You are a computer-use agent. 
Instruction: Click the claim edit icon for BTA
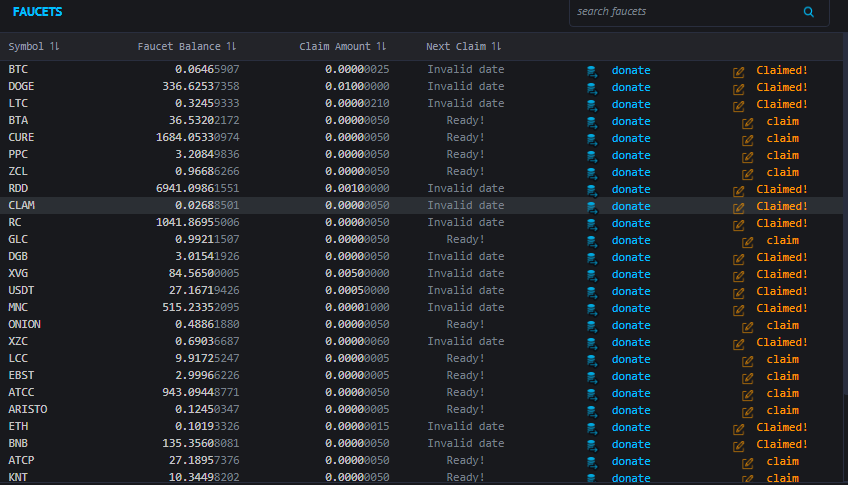pyautogui.click(x=747, y=123)
